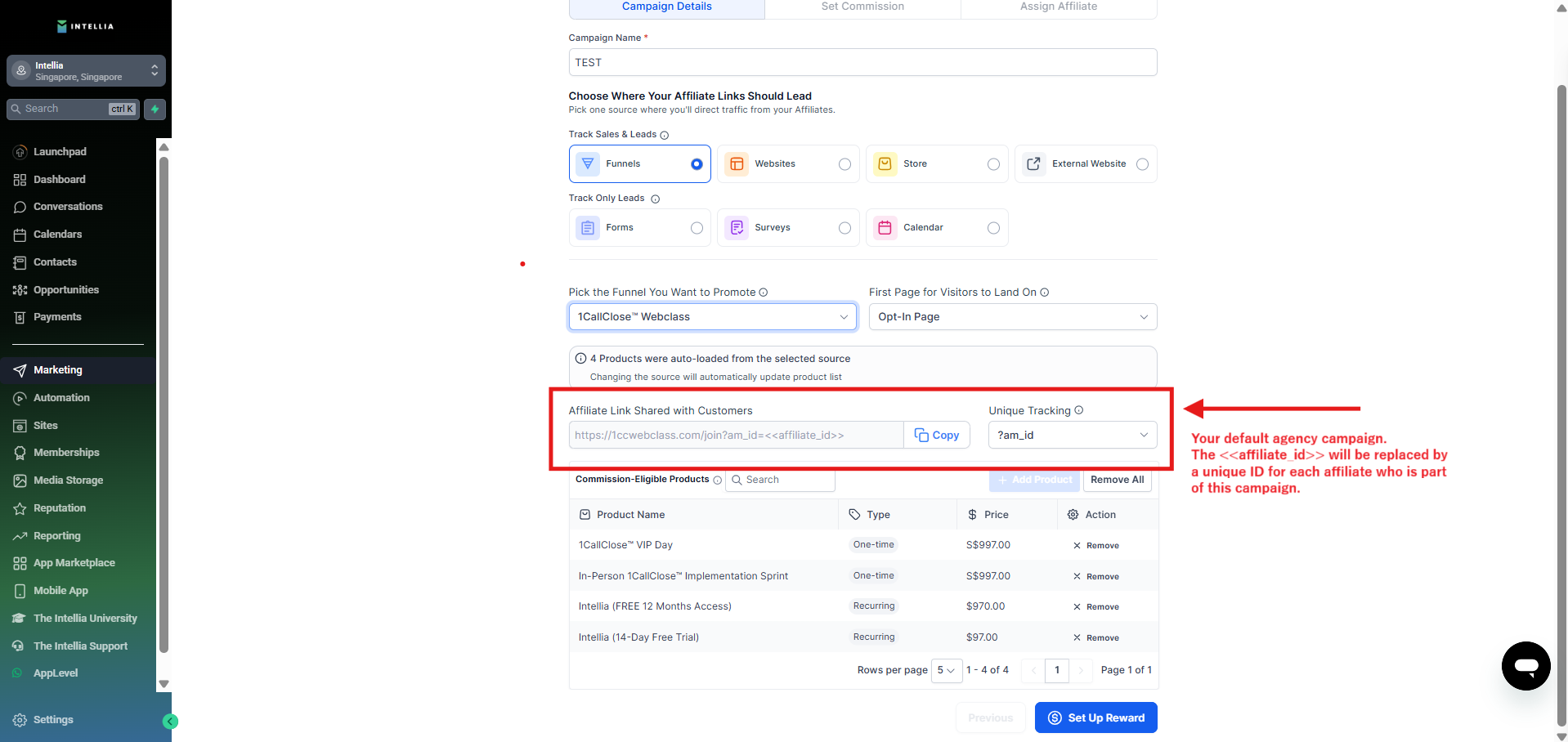Viewport: 1568px width, 742px height.
Task: Click the Reputation star icon
Action: (20, 508)
